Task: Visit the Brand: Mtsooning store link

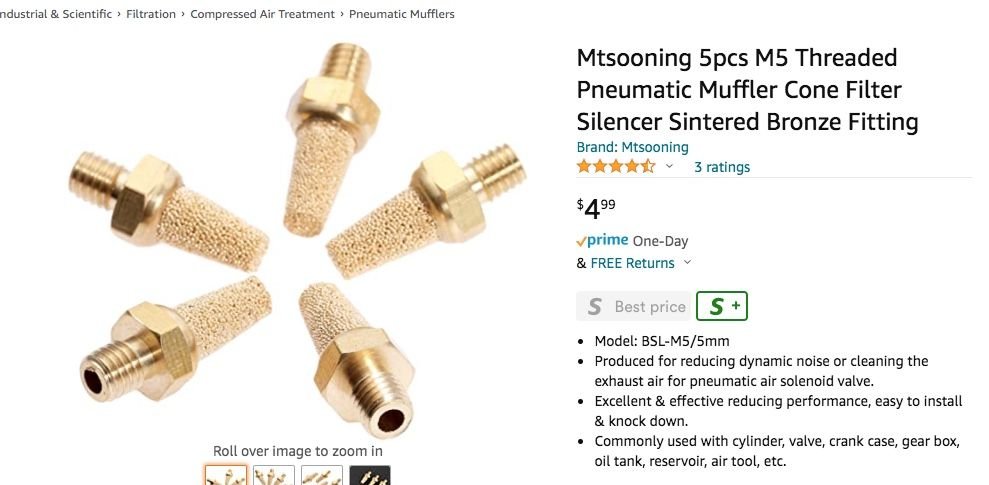Action: point(632,147)
